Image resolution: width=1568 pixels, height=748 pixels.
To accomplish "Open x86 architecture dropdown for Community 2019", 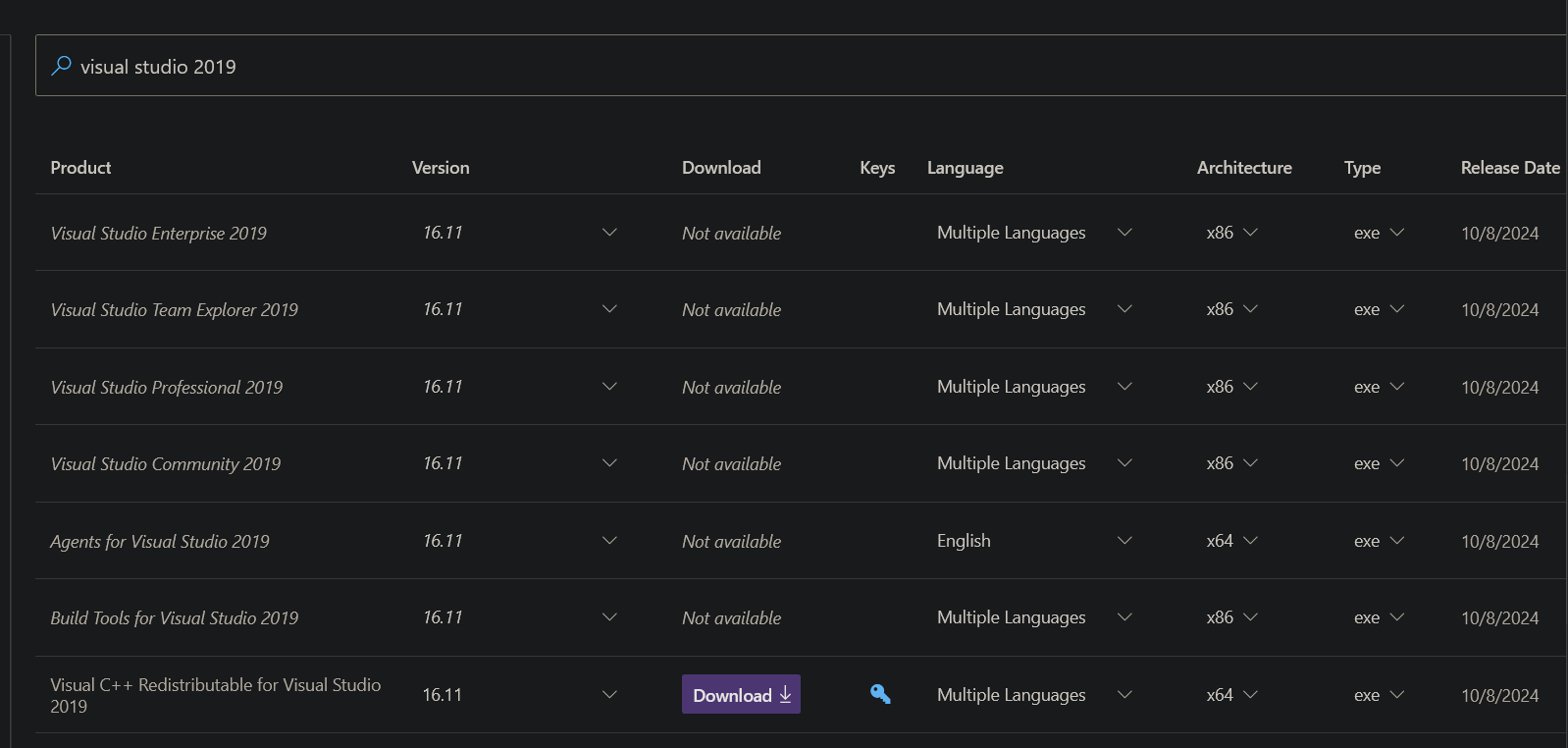I will coord(1232,463).
